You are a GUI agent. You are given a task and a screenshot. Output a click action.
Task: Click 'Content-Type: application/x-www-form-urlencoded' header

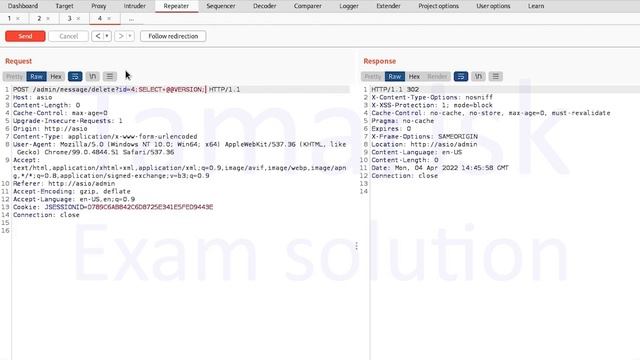(105, 137)
